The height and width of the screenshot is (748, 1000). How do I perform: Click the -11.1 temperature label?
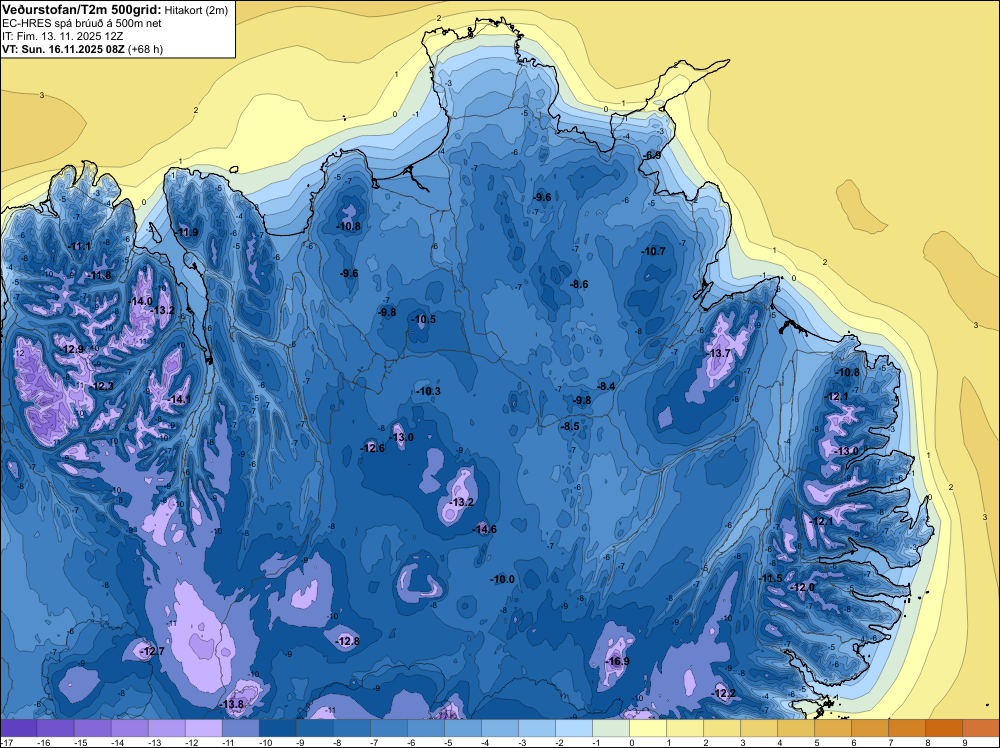coord(79,246)
